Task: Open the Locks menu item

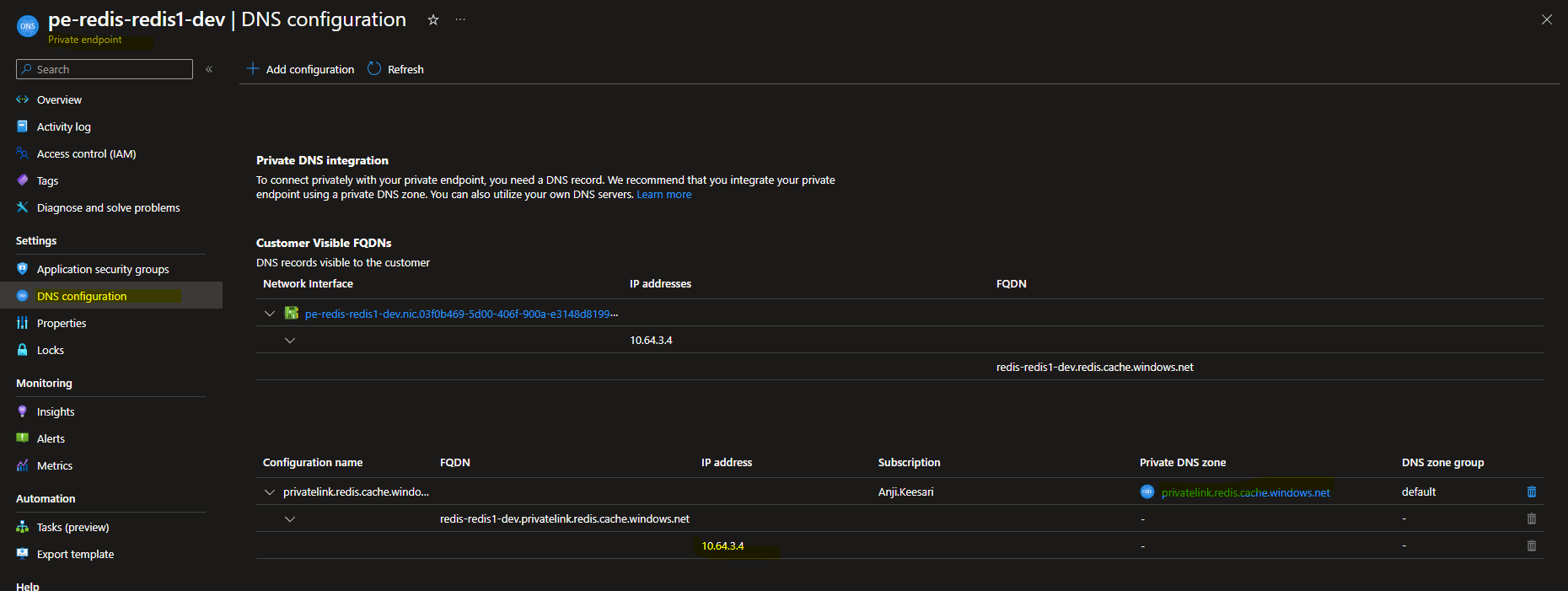Action: (x=51, y=350)
